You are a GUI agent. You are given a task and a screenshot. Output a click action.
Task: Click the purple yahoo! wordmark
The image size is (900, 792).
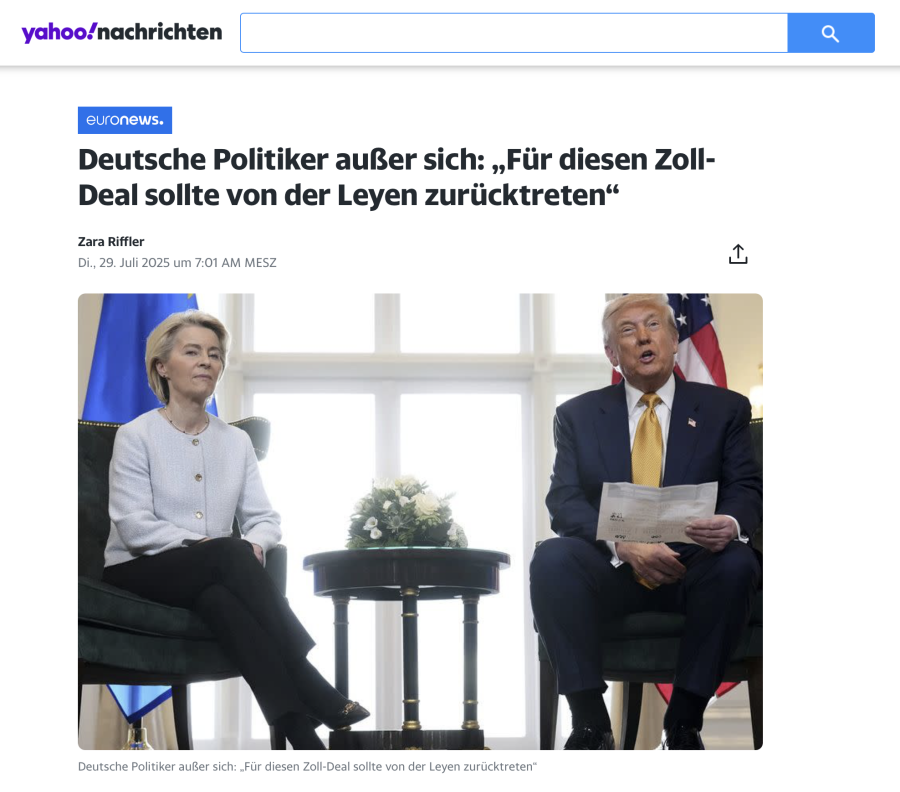[59, 33]
